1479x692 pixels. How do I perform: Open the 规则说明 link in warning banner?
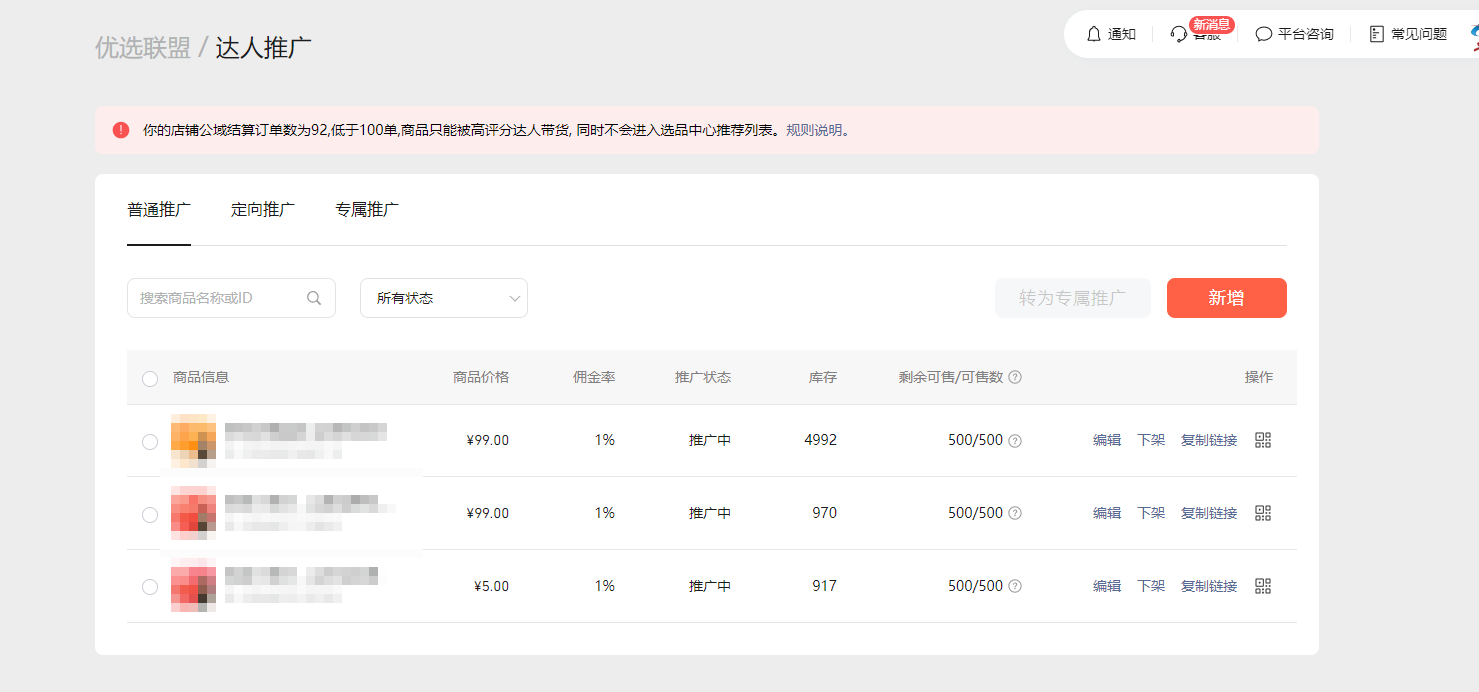(814, 130)
